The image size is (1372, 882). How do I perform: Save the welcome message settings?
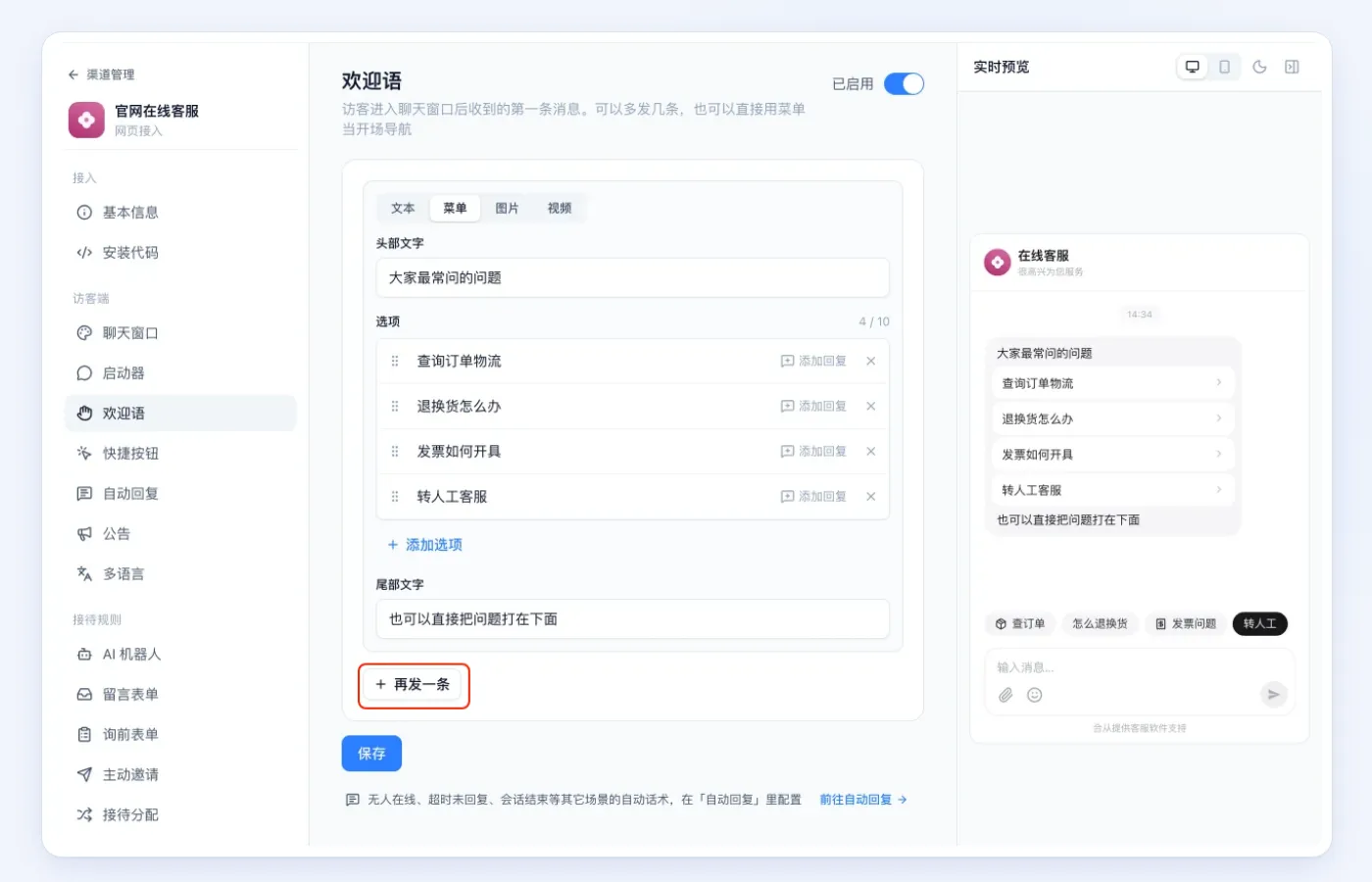pyautogui.click(x=371, y=753)
